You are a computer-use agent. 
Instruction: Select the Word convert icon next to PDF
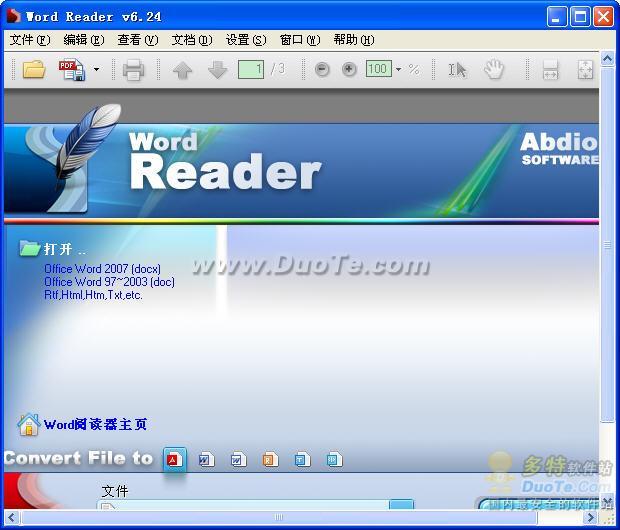coord(206,460)
